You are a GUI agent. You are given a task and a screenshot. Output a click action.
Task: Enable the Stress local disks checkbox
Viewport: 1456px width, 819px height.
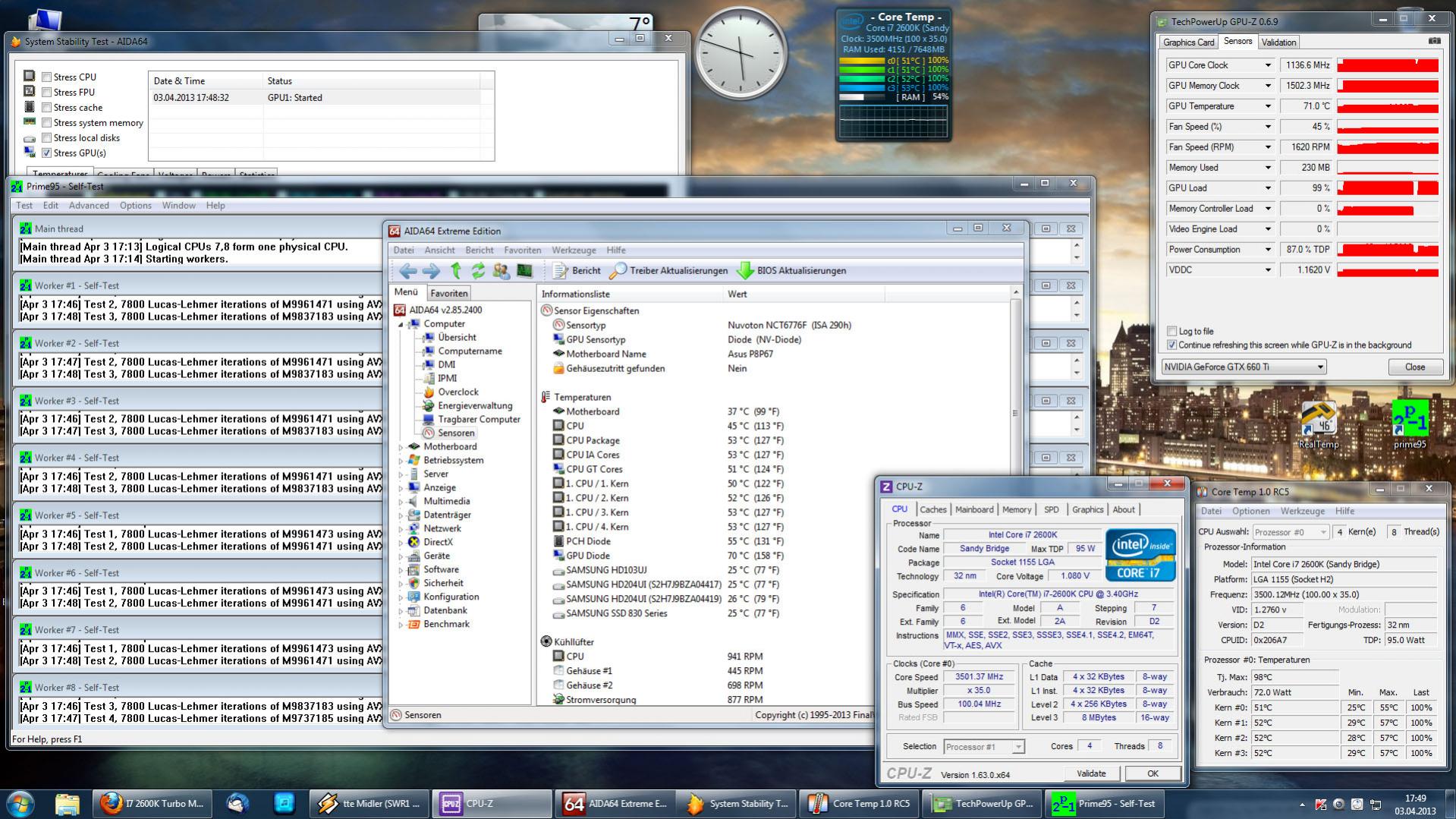point(47,137)
